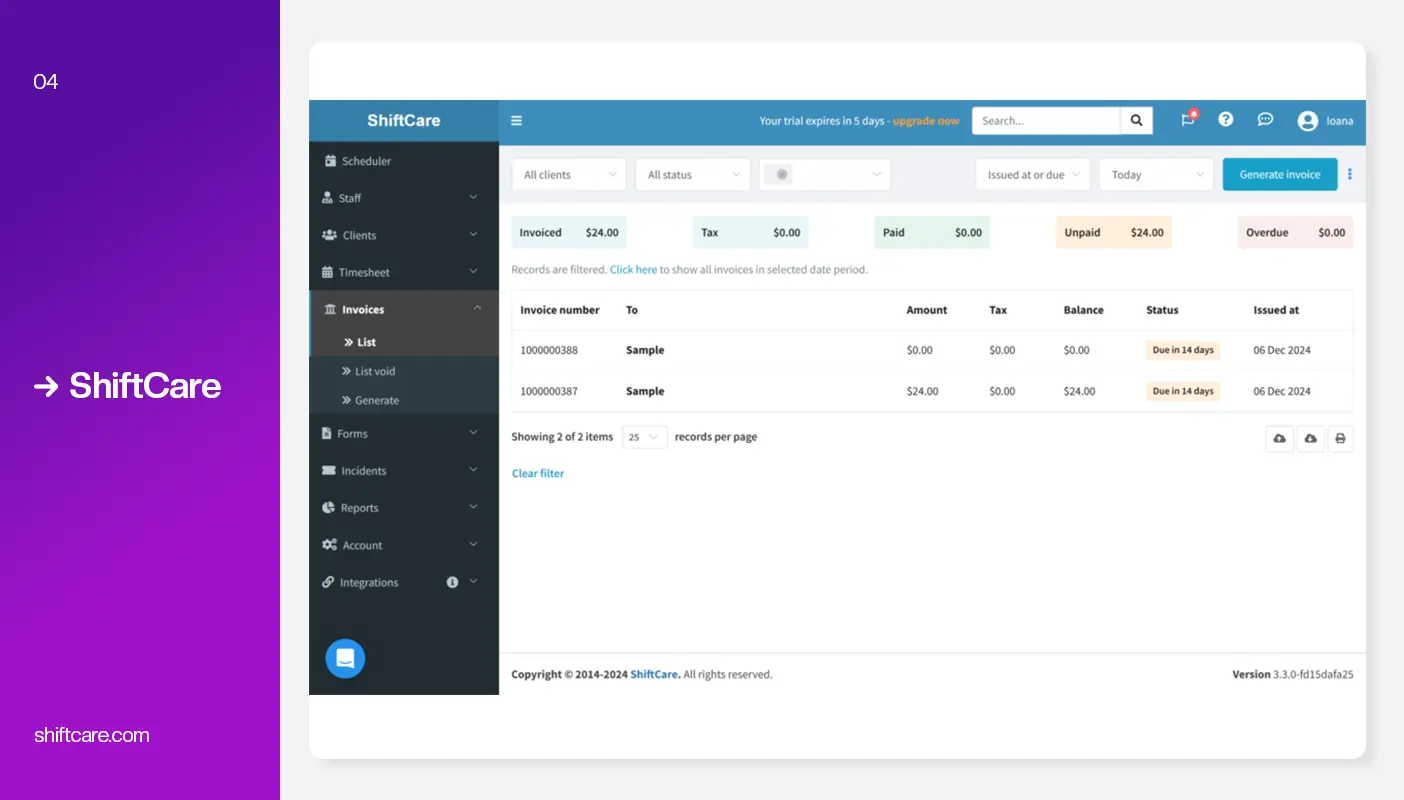Open the List void submenu item
Screen dimensions: 1404x800
coord(404,371)
